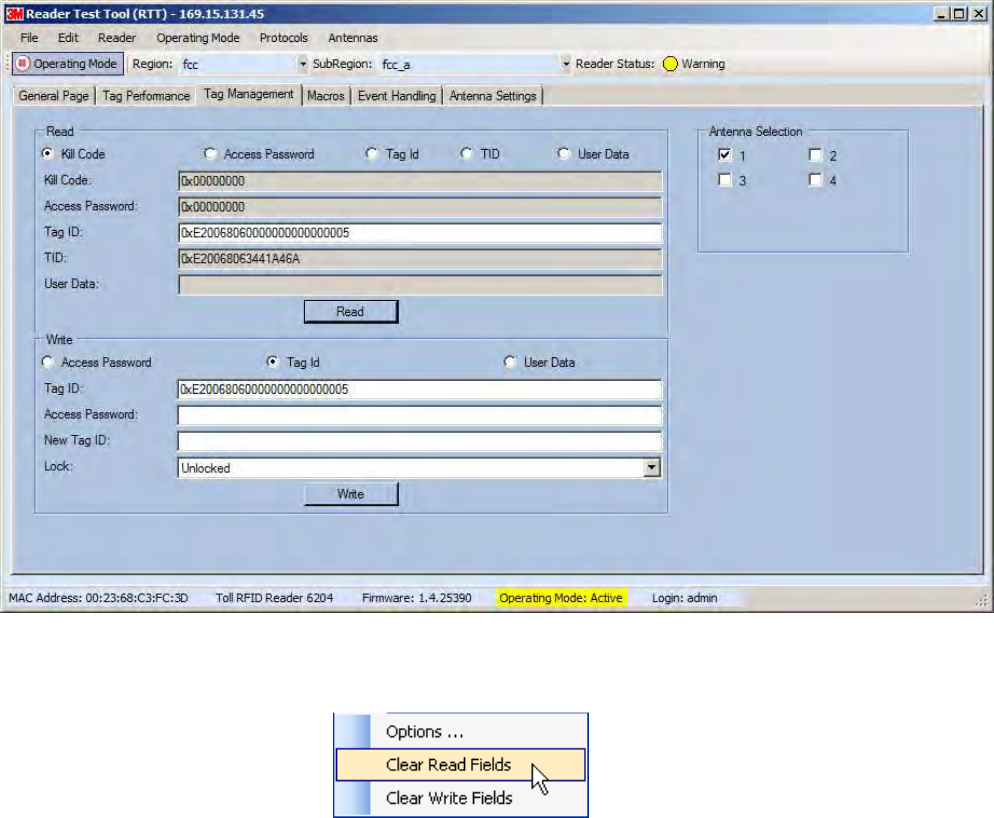Select Tag Id radio in Read group

372,153
